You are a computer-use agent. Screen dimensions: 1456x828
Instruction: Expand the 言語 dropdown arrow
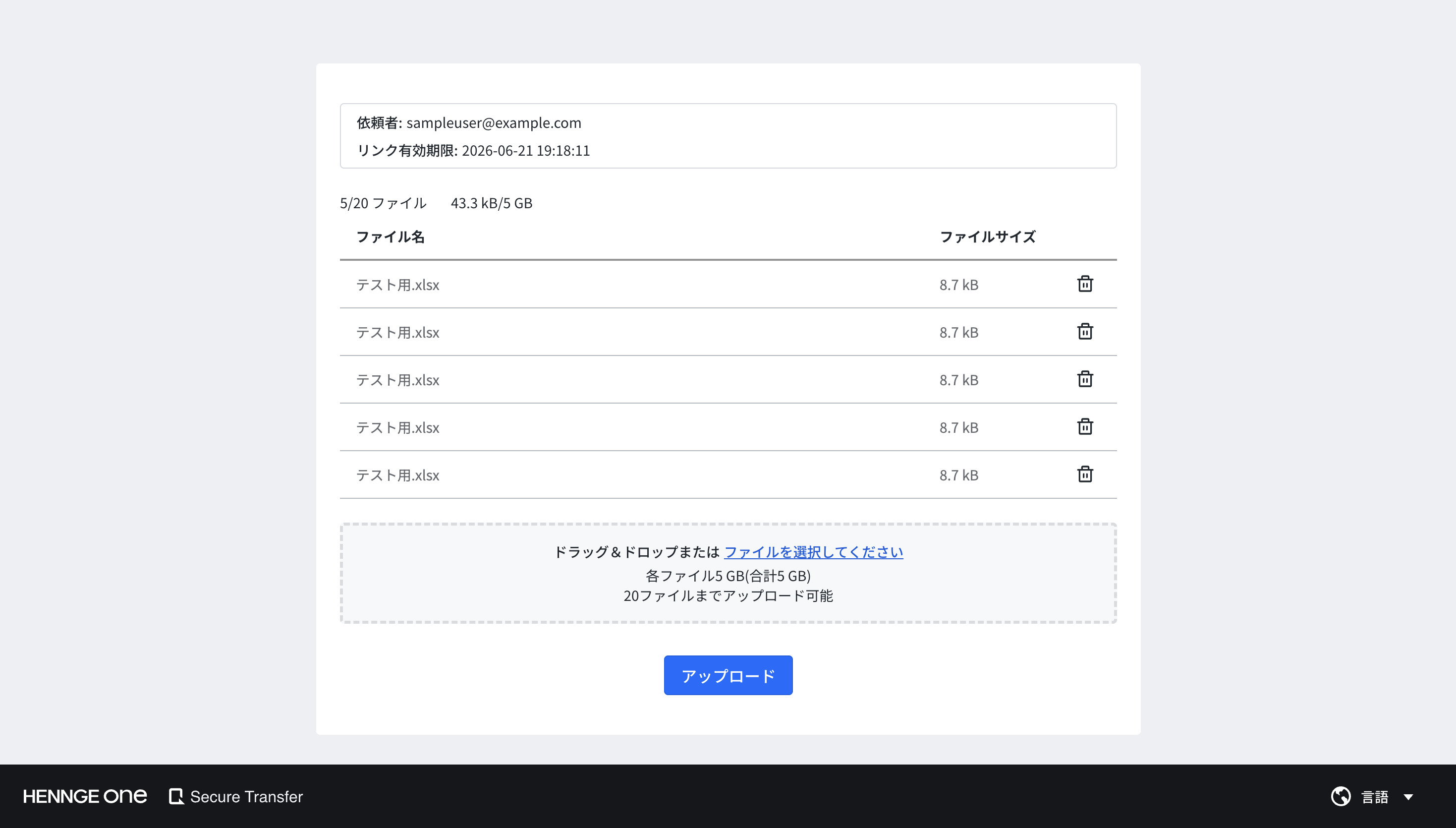tap(1408, 797)
